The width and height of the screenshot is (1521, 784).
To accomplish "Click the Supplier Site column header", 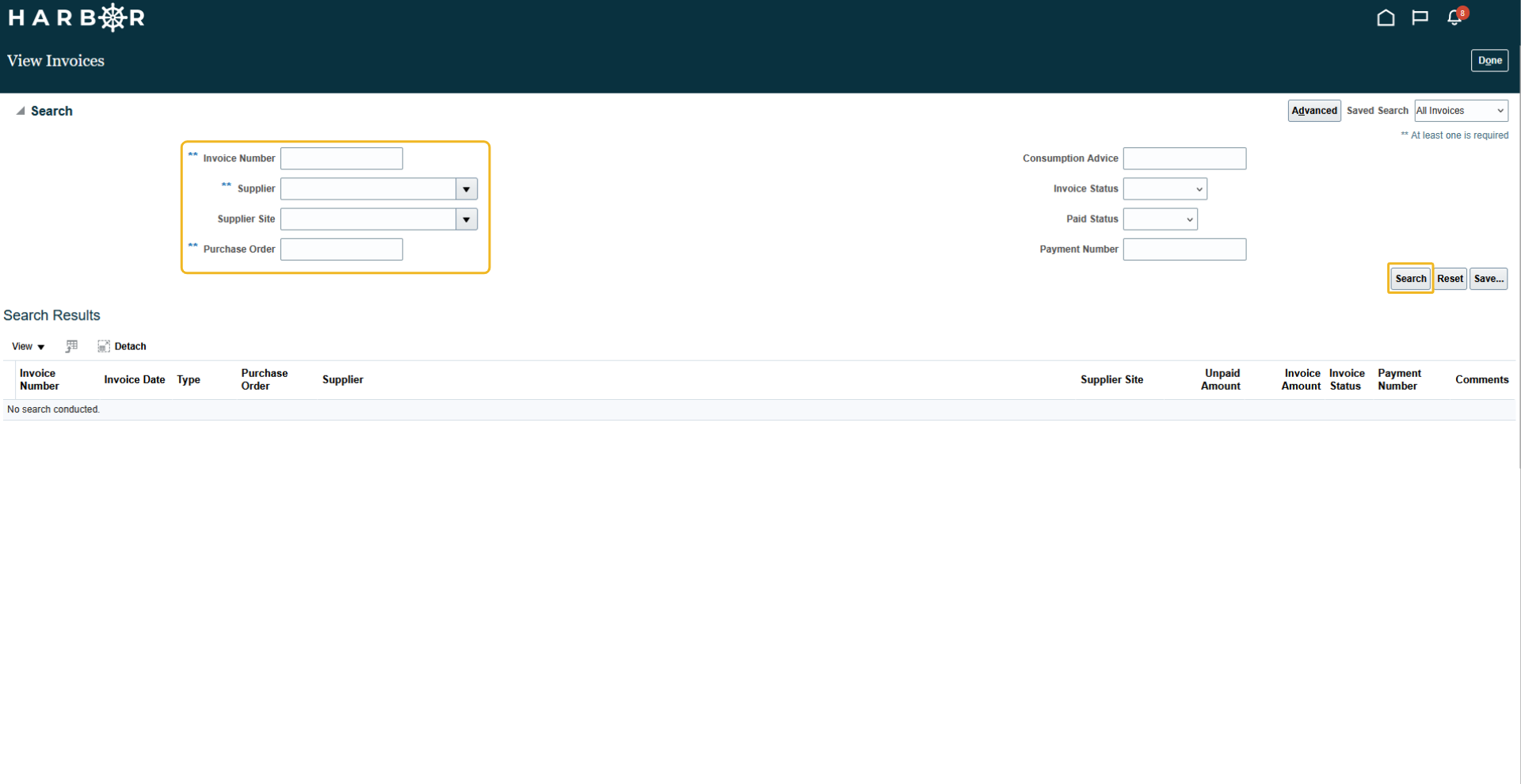I will pos(1111,379).
